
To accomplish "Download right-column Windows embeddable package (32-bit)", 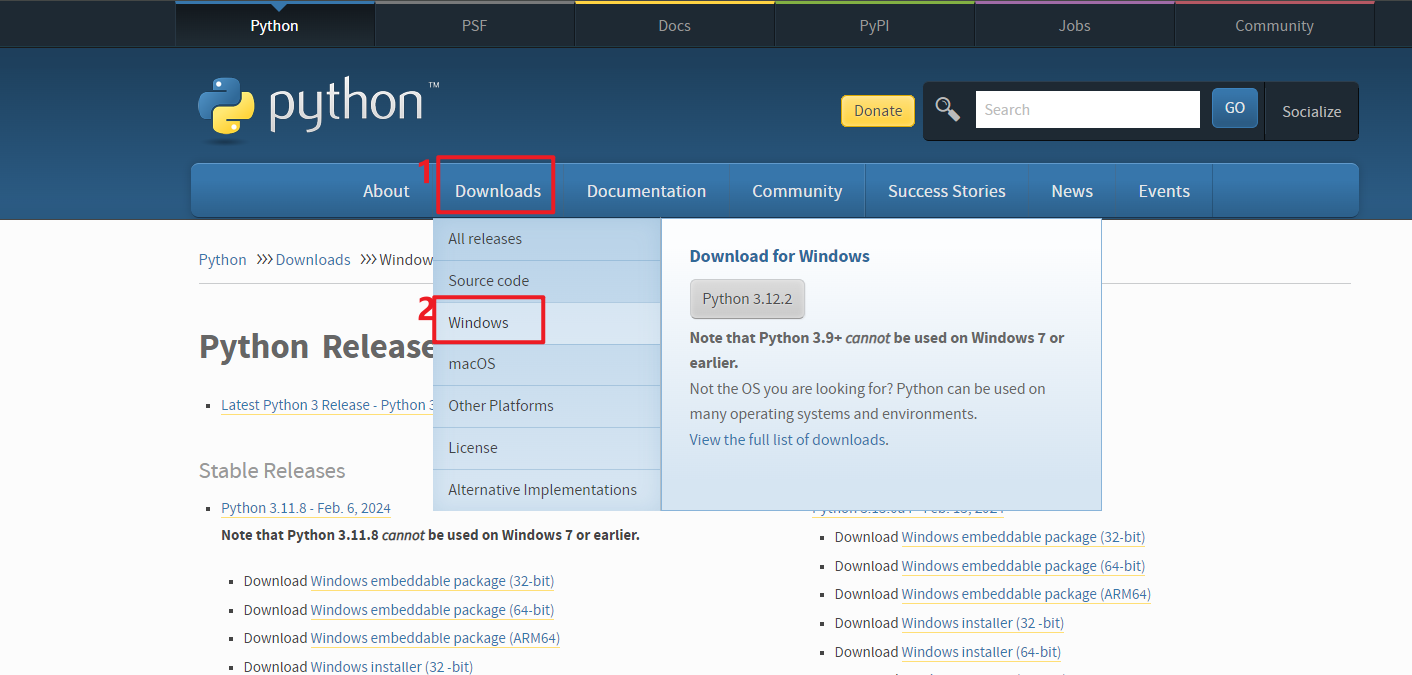I will (x=1023, y=537).
